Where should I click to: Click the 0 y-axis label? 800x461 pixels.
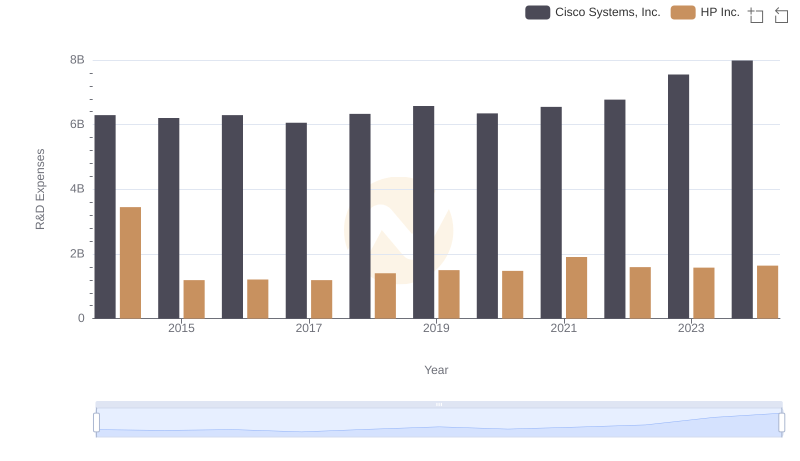81,318
